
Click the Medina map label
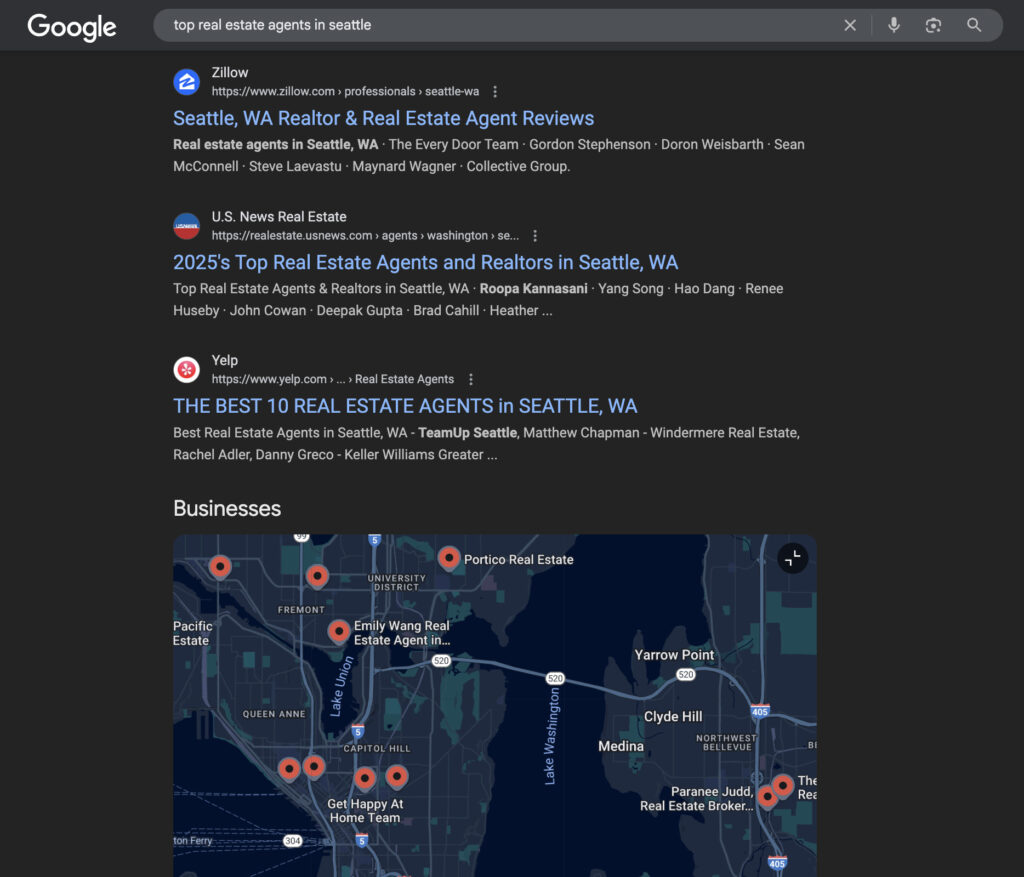620,746
